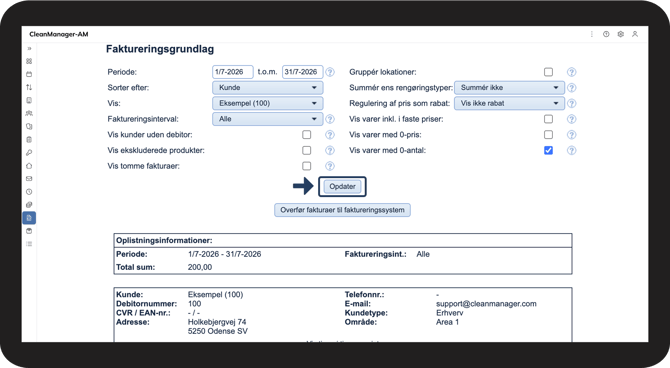Viewport: 670px width, 368px height.
Task: Click the CleanManager-AM title
Action: tap(59, 34)
